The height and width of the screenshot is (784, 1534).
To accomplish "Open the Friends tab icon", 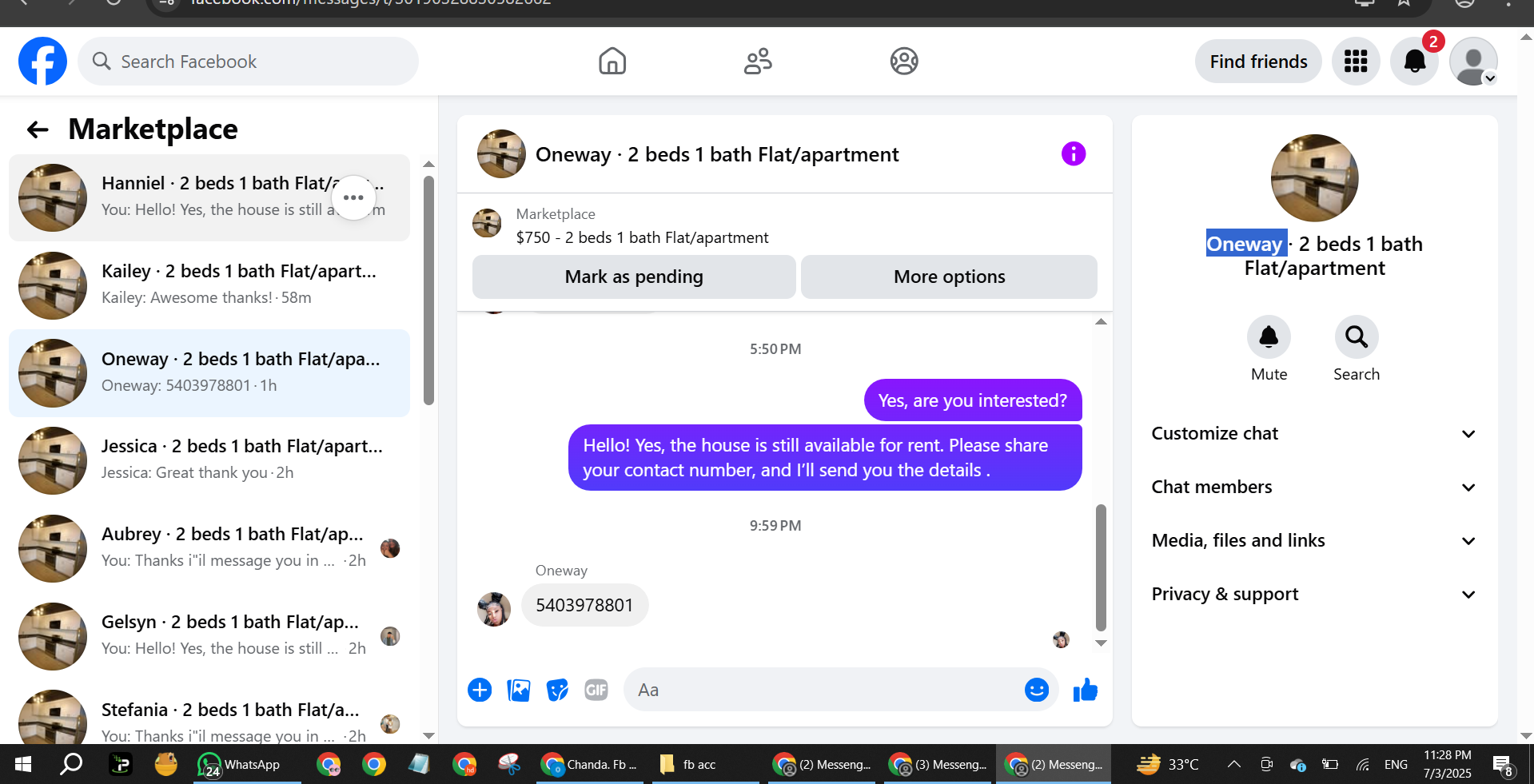I will point(758,62).
